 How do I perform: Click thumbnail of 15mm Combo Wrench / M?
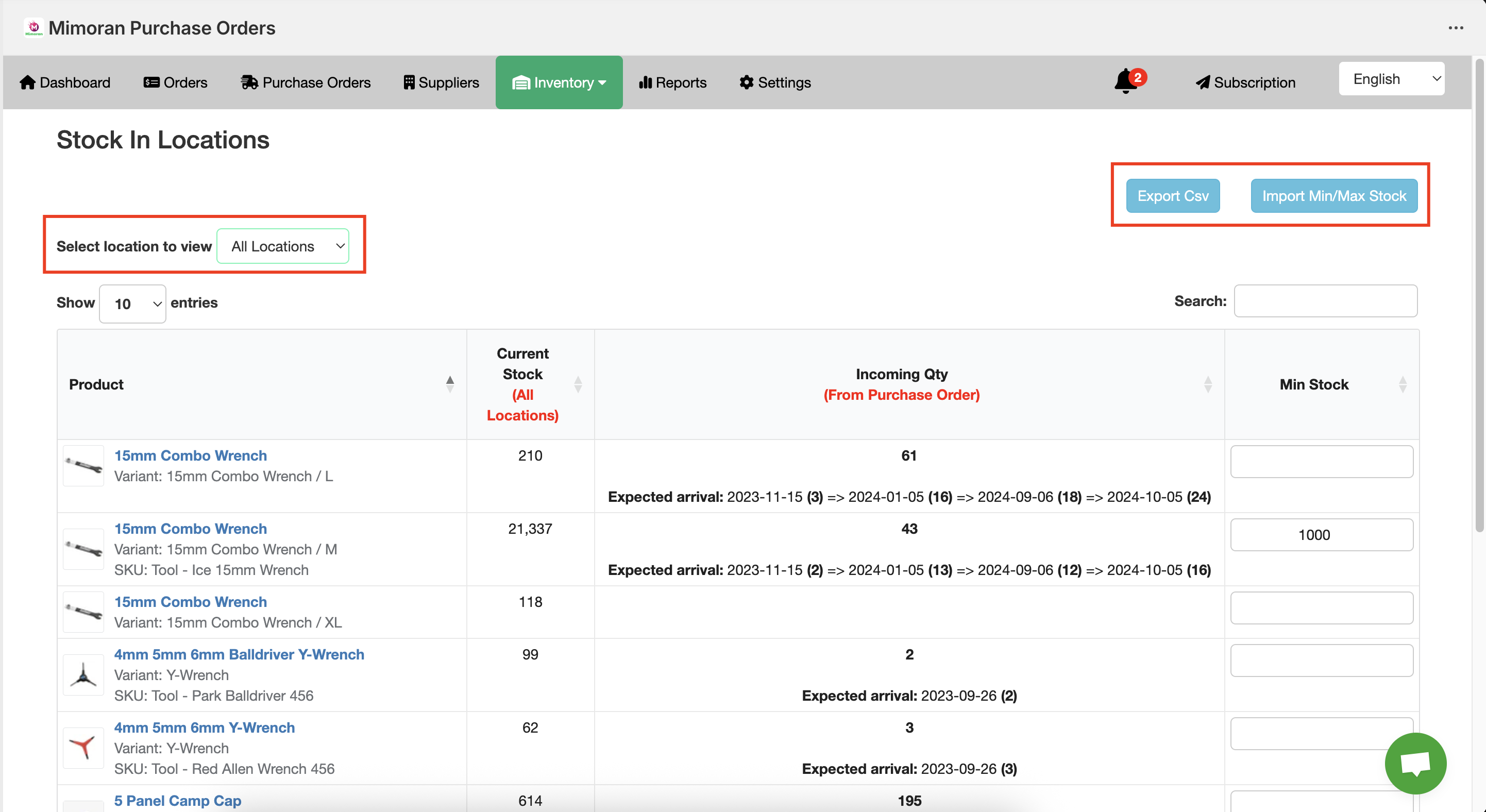[x=83, y=548]
